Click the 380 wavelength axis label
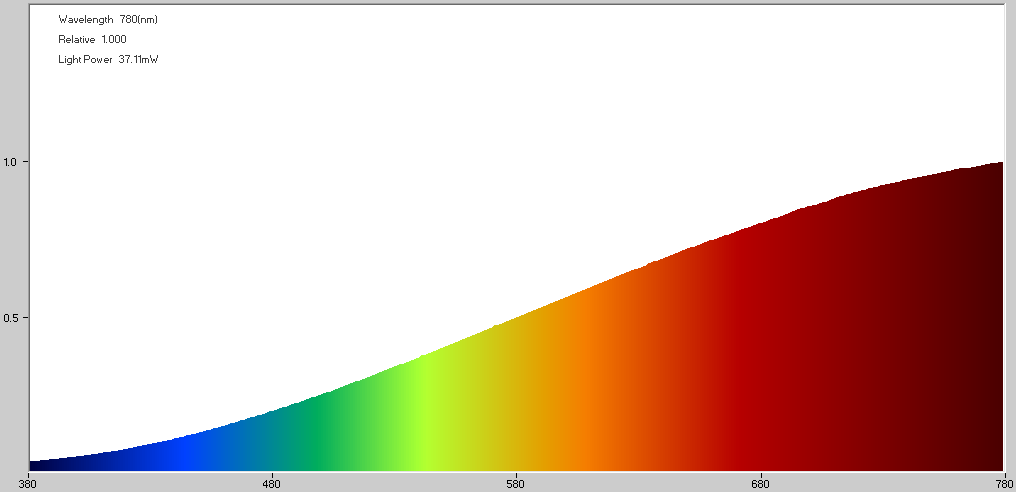The height and width of the screenshot is (492, 1016). pyautogui.click(x=28, y=484)
